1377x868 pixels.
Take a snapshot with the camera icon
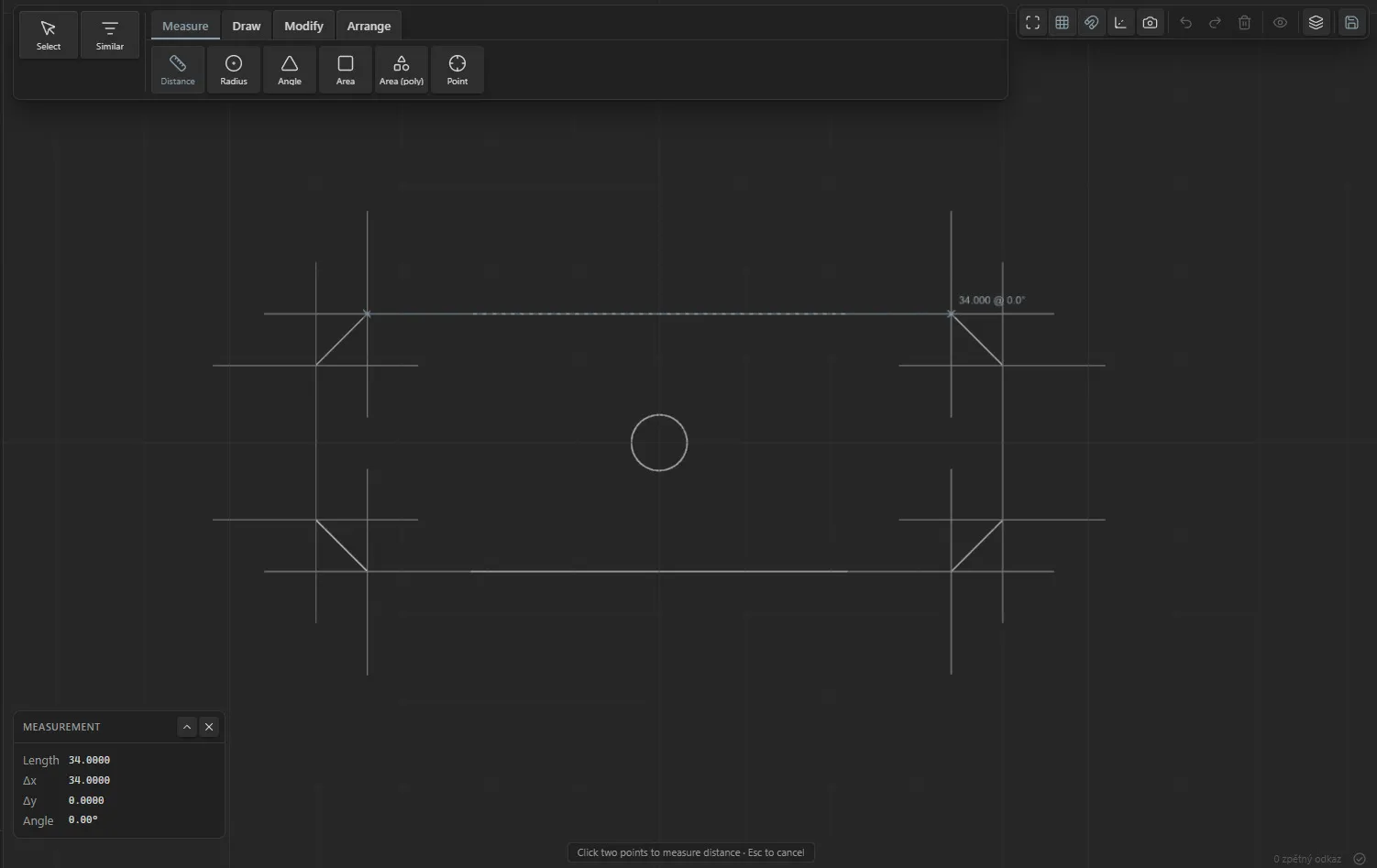click(x=1151, y=23)
